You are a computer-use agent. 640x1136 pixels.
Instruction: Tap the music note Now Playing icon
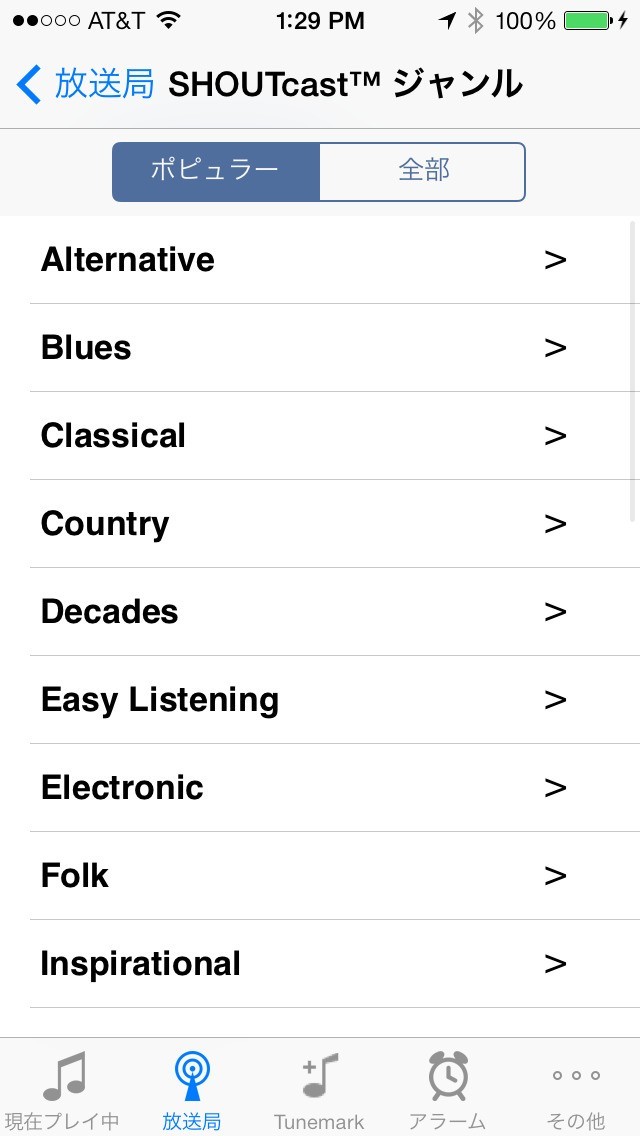(64, 1077)
